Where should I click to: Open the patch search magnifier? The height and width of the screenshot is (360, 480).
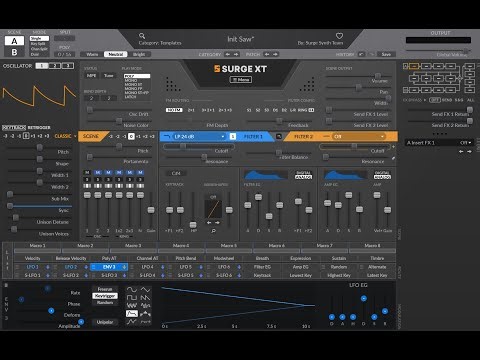point(142,36)
